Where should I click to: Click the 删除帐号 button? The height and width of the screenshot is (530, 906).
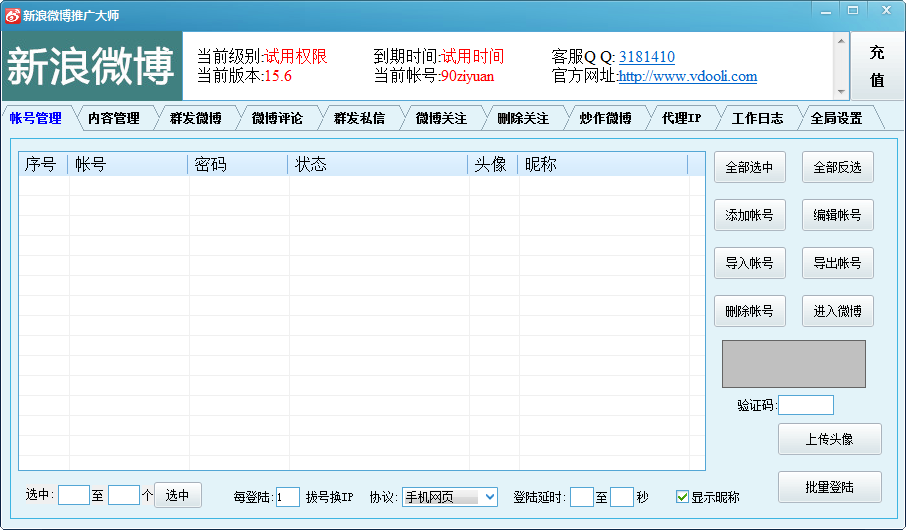point(749,312)
